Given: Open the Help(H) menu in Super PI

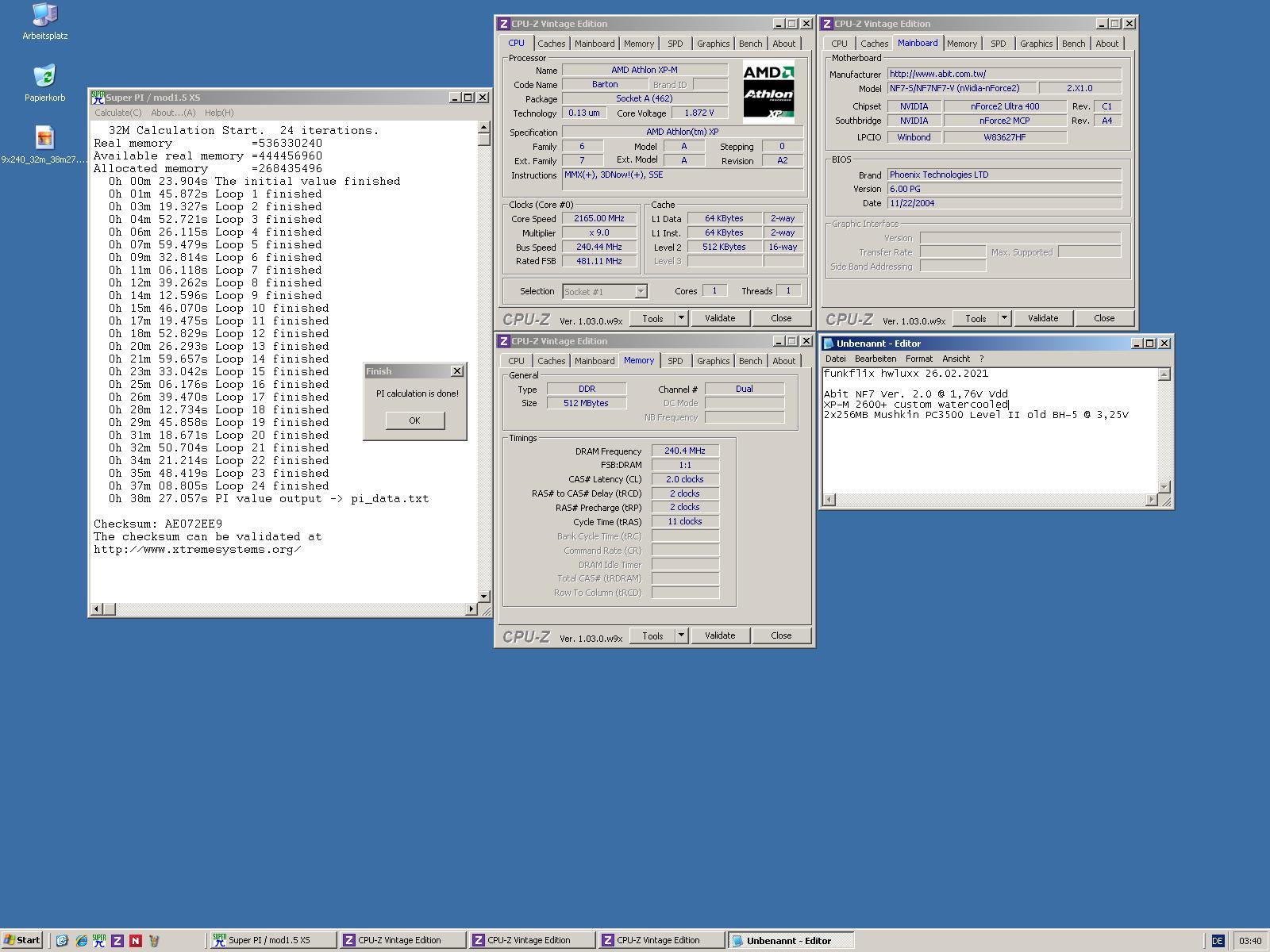Looking at the screenshot, I should pos(219,113).
